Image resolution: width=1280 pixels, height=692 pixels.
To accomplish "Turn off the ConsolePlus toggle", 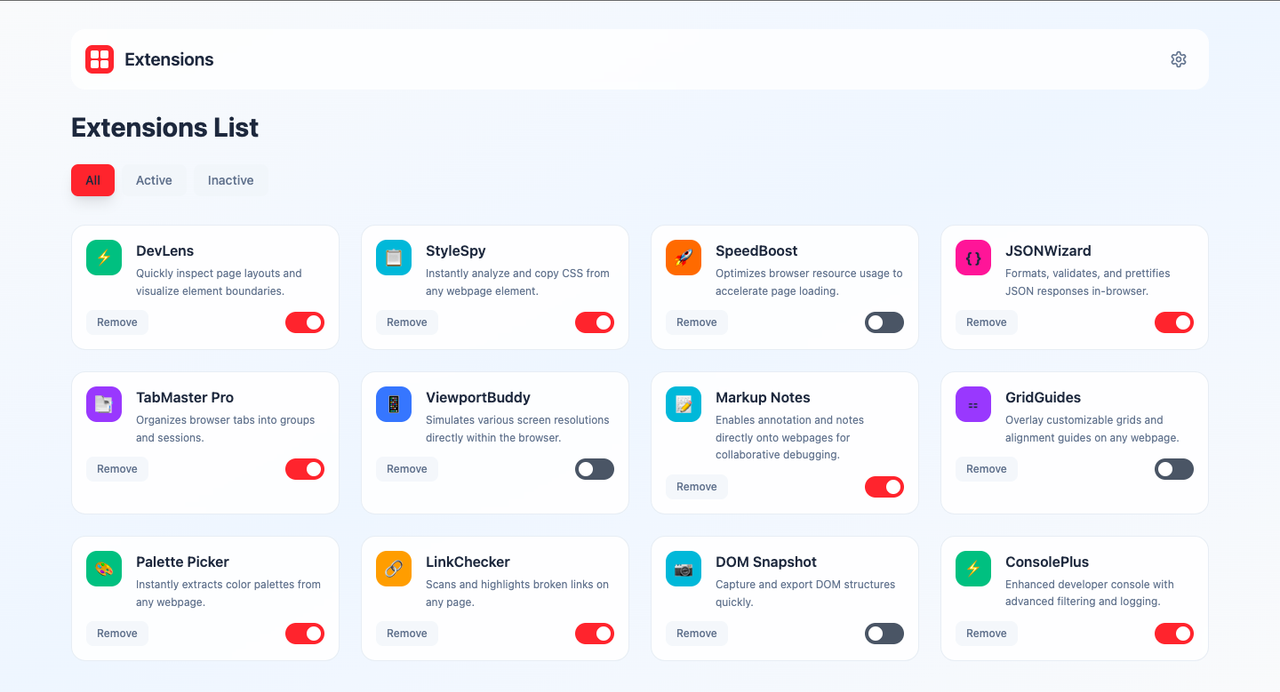I will tap(1174, 633).
